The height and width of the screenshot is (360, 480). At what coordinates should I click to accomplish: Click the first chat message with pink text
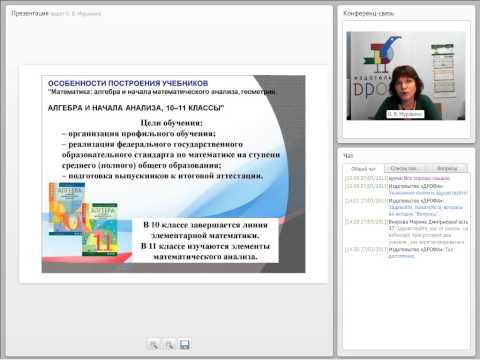(397, 178)
